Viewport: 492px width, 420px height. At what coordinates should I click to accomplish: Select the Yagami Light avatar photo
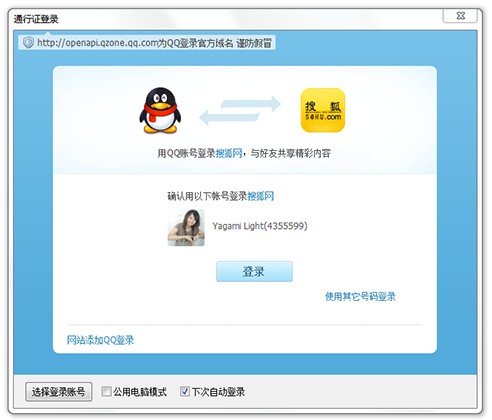coord(186,228)
